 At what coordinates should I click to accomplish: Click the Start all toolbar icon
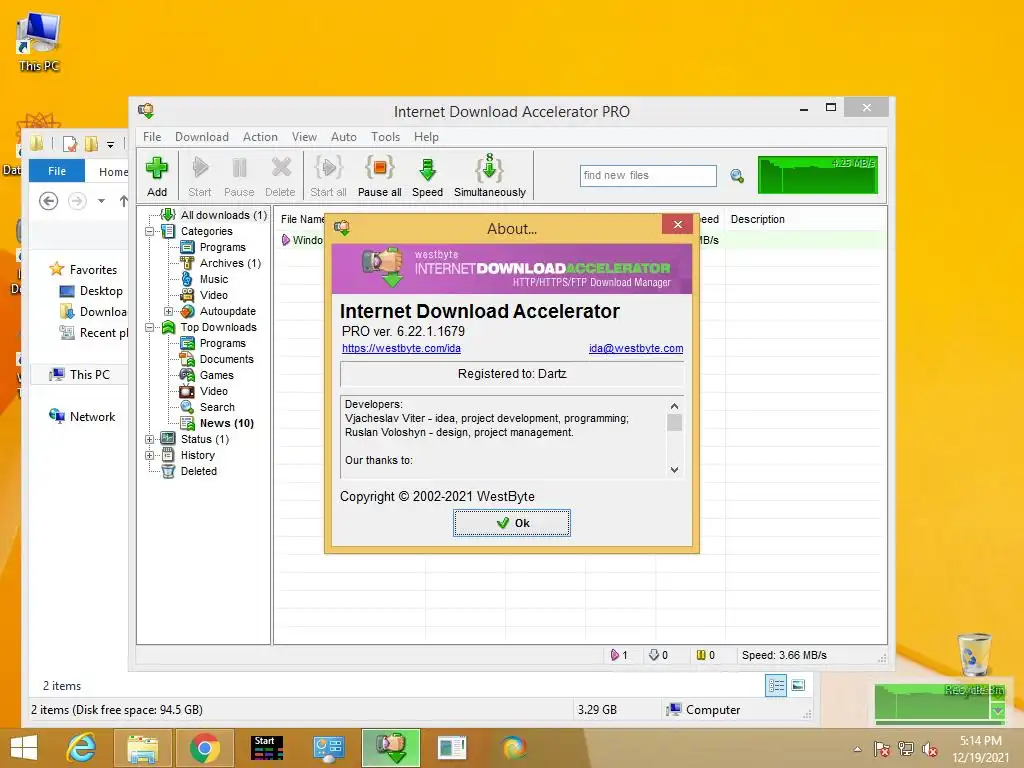[x=328, y=176]
